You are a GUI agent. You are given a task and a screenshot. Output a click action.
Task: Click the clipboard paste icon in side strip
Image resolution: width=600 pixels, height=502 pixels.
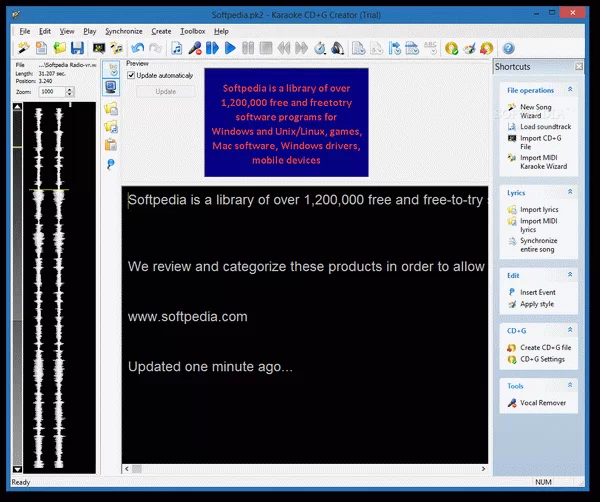(x=111, y=145)
